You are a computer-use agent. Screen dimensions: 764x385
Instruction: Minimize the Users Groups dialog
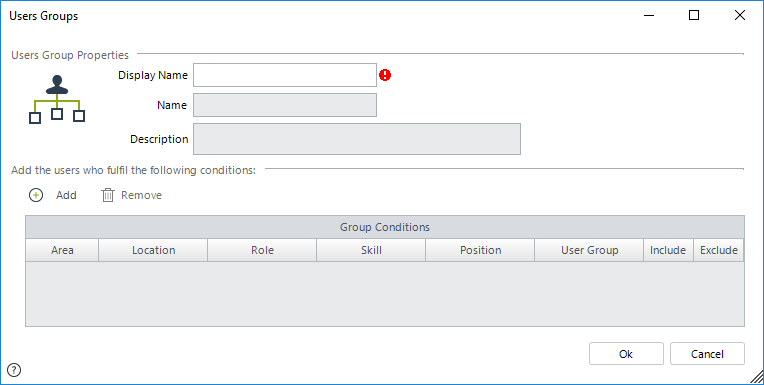649,16
